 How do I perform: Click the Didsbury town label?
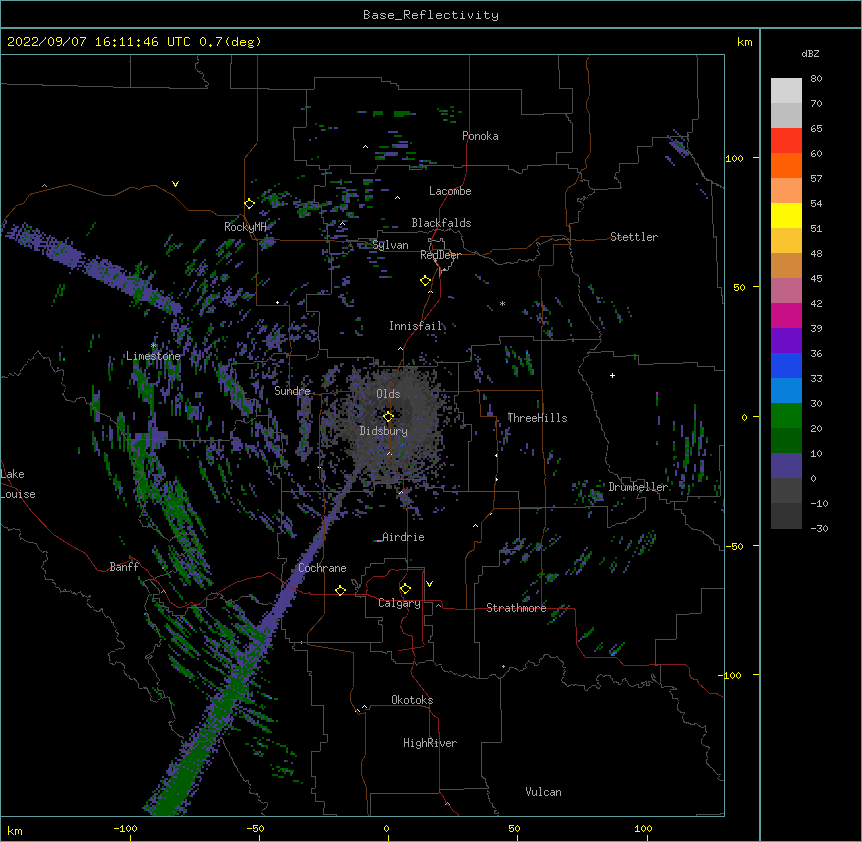(x=384, y=431)
